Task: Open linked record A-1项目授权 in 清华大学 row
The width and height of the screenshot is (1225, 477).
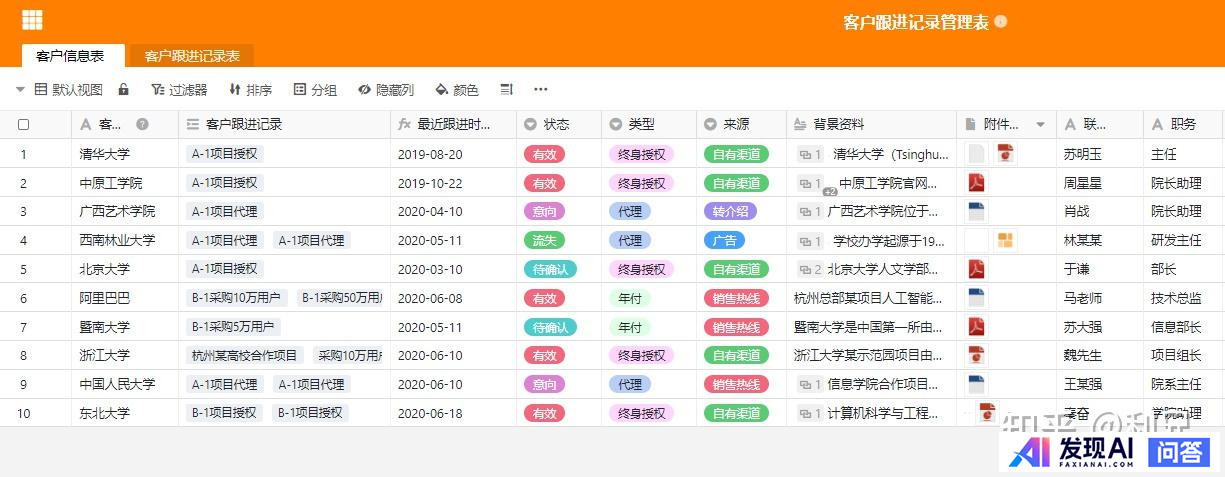Action: [224, 154]
